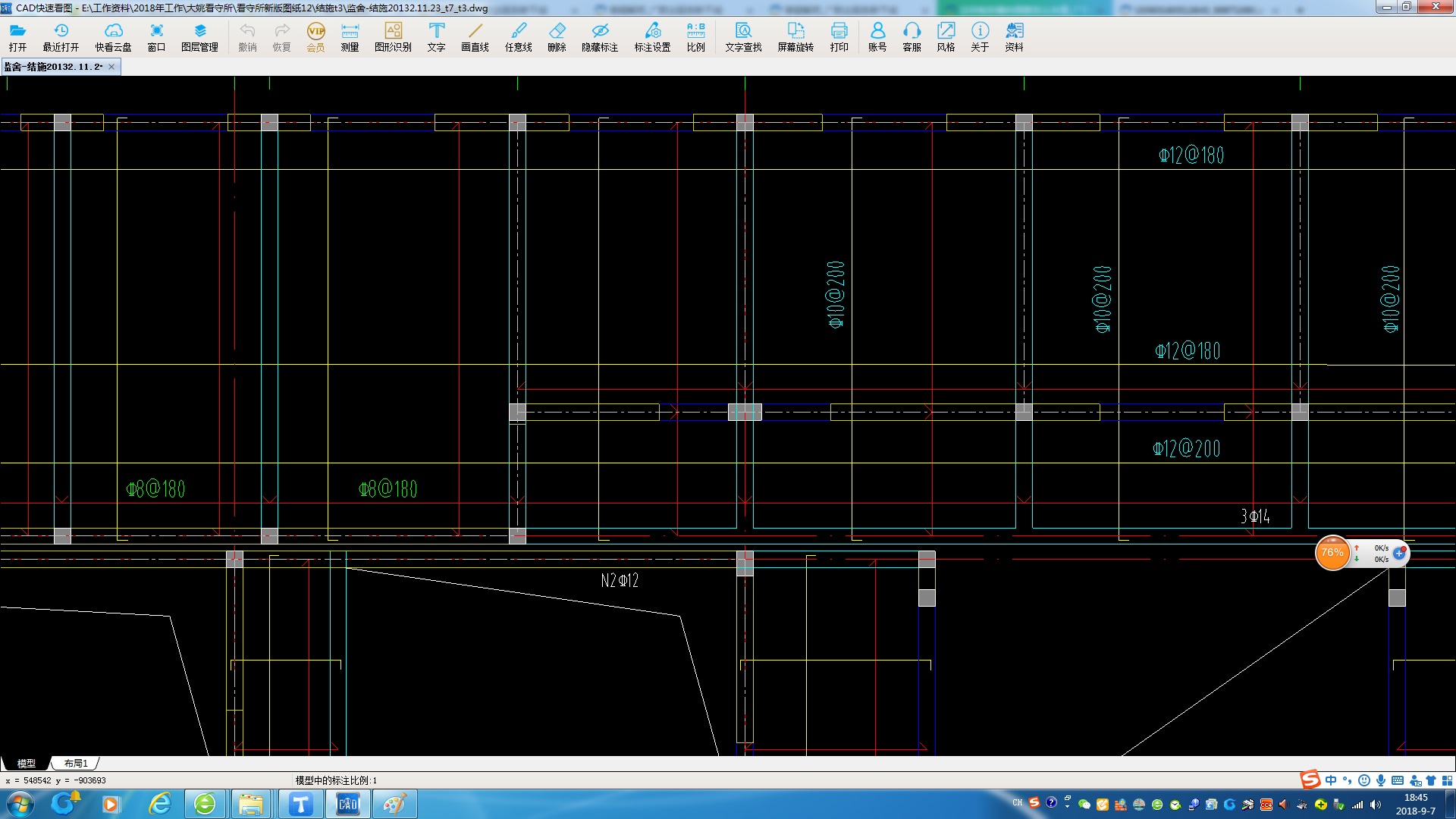
Task: Open 图层管理 layer manager
Action: pyautogui.click(x=199, y=36)
